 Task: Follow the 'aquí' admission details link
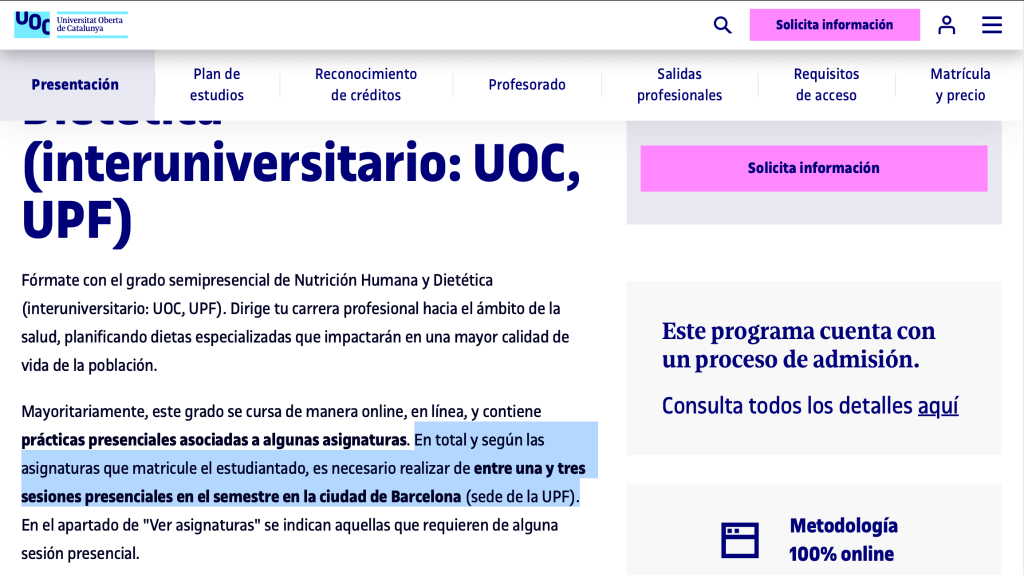938,406
